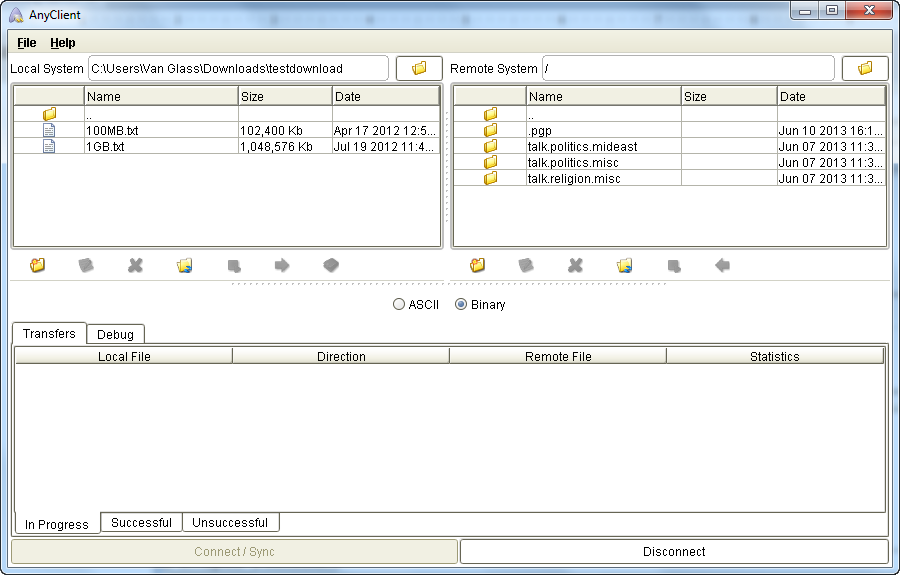This screenshot has height=575, width=900.
Task: Select ASCII transfer mode
Action: (399, 305)
